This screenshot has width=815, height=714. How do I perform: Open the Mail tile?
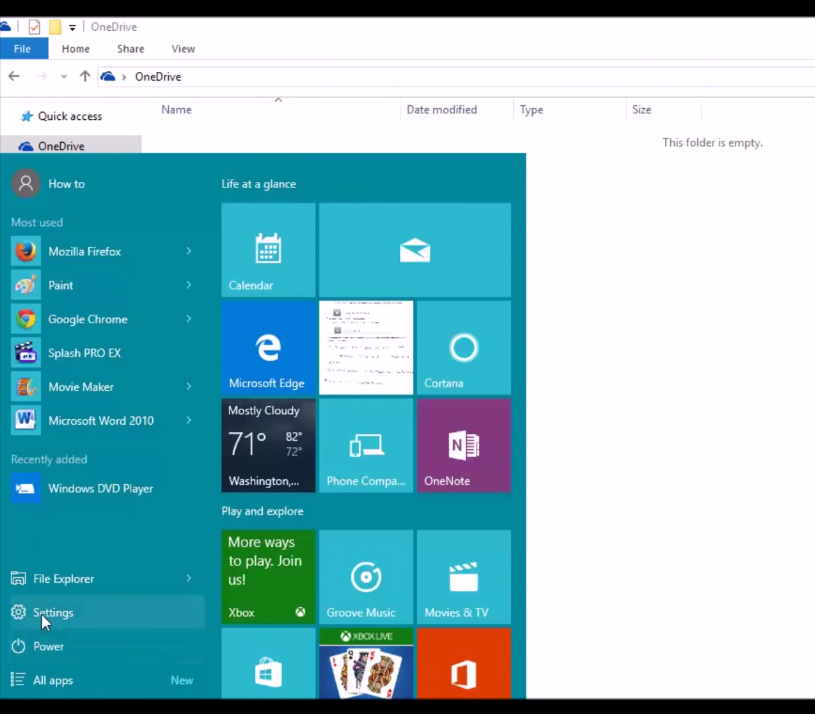(x=414, y=250)
